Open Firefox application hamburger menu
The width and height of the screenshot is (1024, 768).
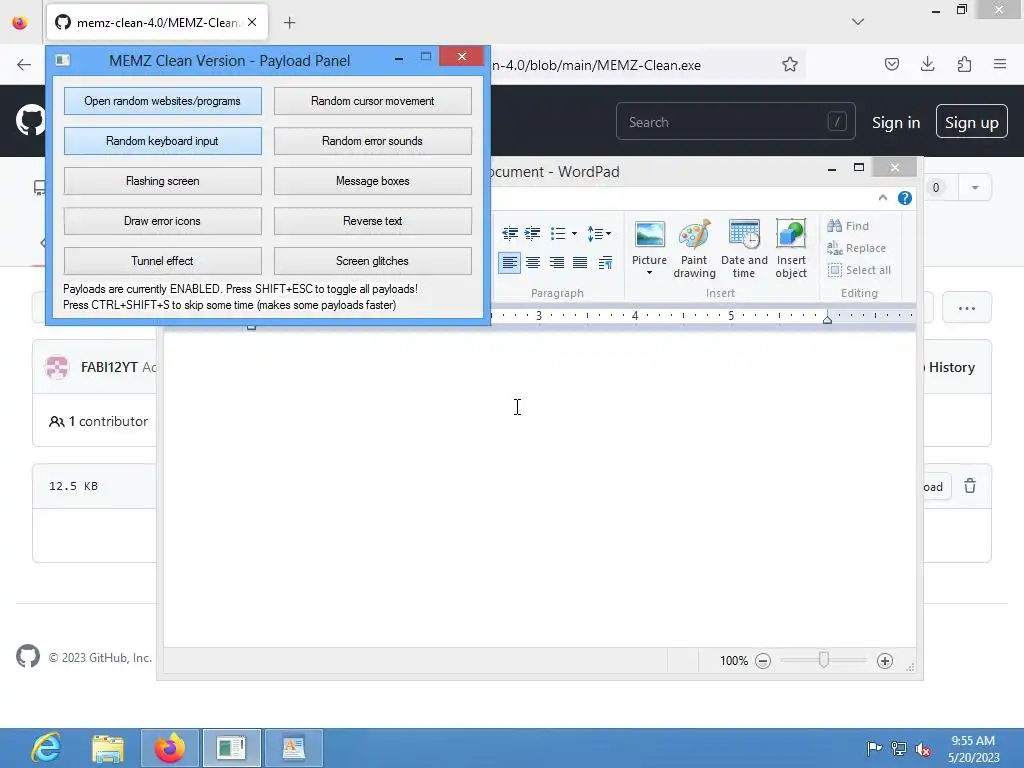click(x=1000, y=64)
